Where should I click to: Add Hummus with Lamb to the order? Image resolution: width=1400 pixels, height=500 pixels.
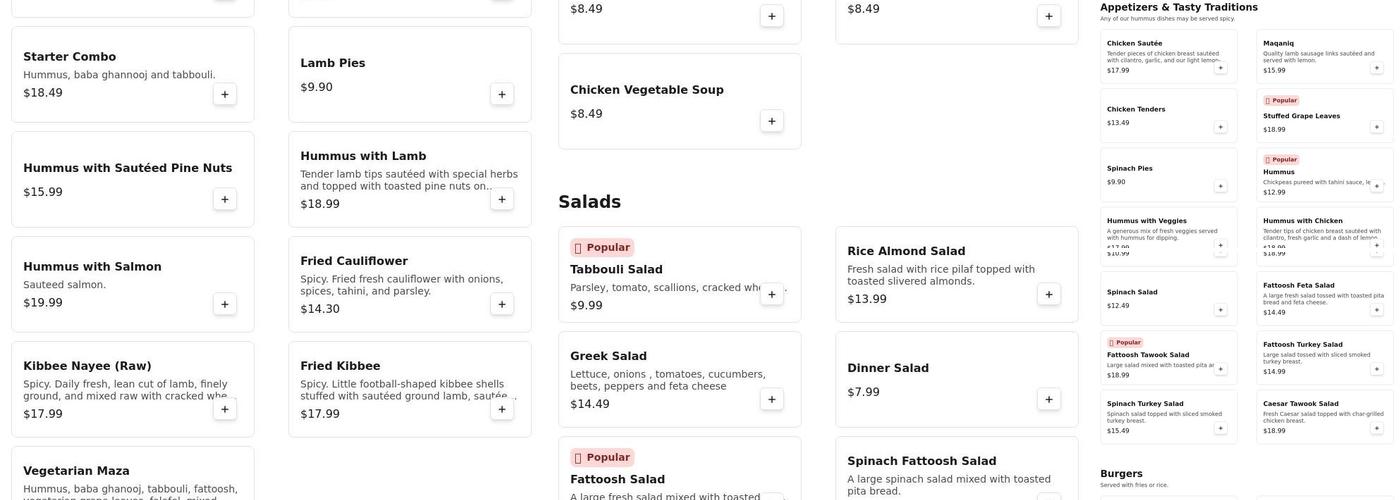coord(502,199)
